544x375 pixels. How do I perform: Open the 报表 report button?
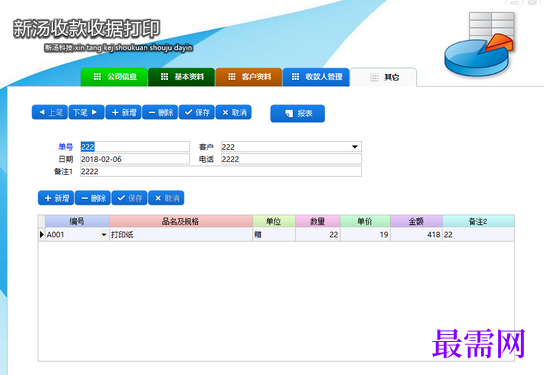(298, 113)
